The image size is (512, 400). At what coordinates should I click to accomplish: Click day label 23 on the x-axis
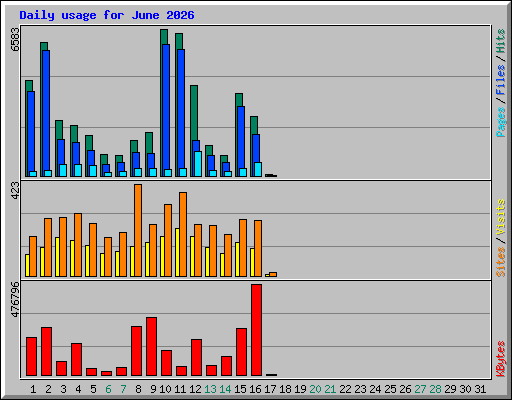coord(360,389)
